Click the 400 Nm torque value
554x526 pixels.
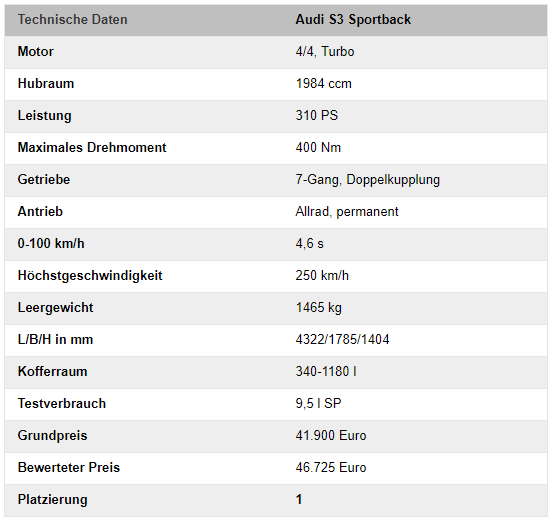(318, 148)
